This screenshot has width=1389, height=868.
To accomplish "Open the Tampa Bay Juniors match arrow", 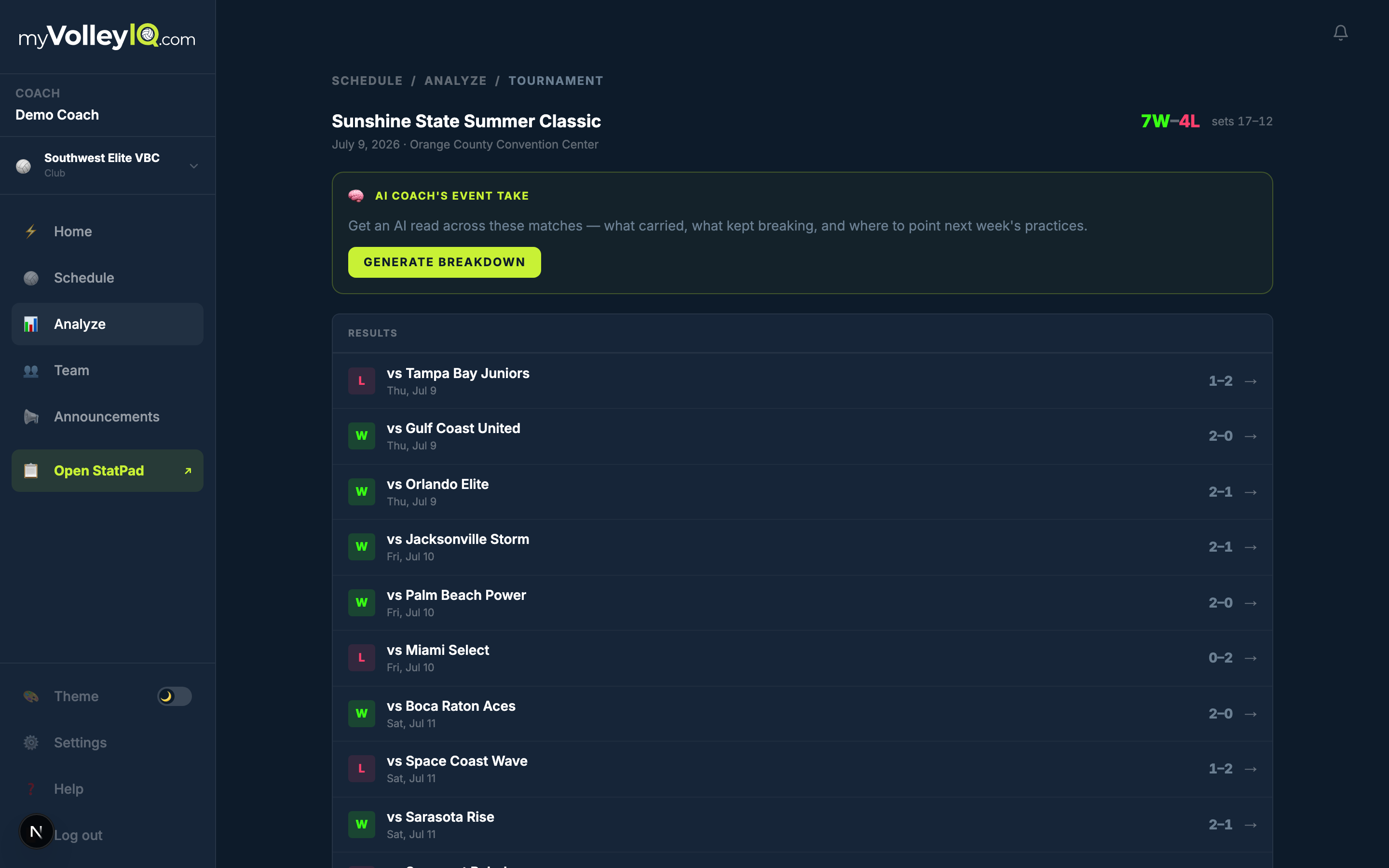I will coord(1251,381).
